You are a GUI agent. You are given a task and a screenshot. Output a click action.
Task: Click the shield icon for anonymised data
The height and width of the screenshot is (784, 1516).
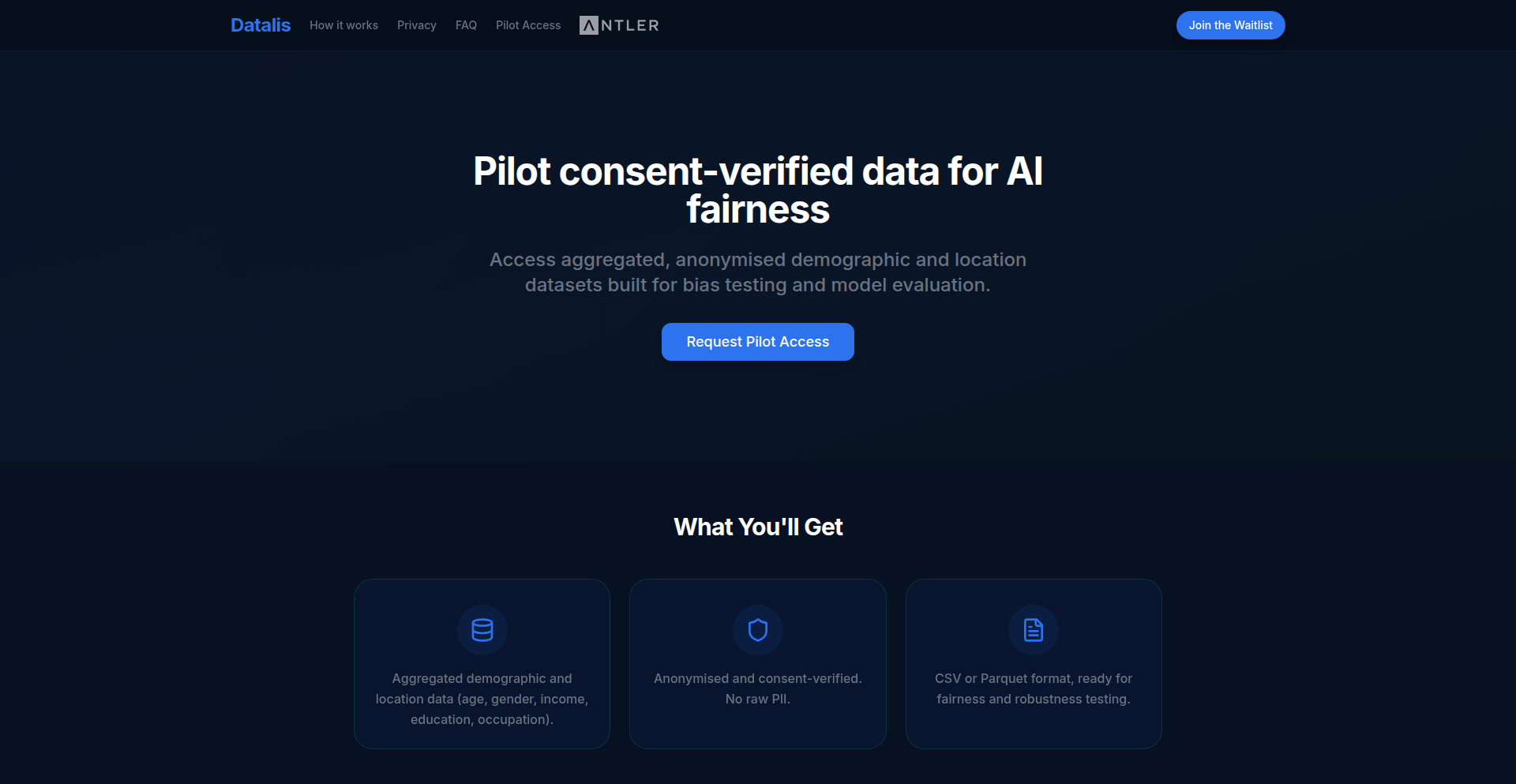tap(758, 630)
